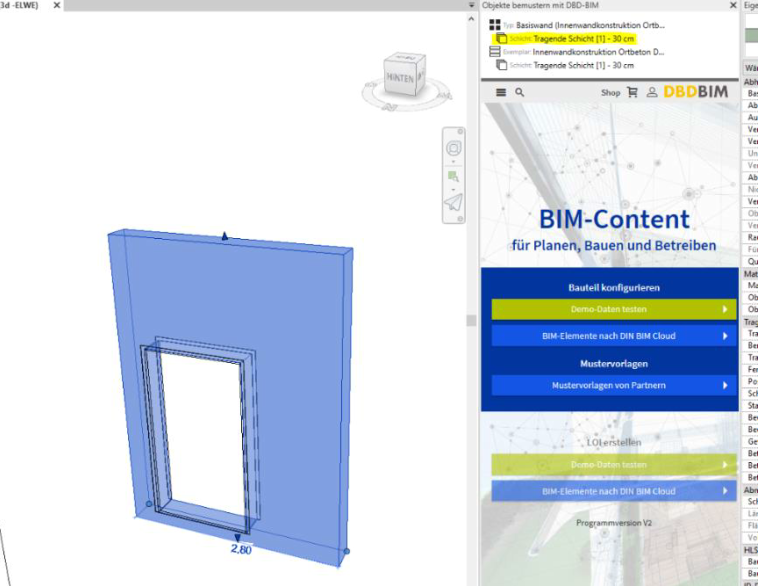Screen dimensions: 758x586
Task: Click the paper plane fly-through icon
Action: click(453, 203)
